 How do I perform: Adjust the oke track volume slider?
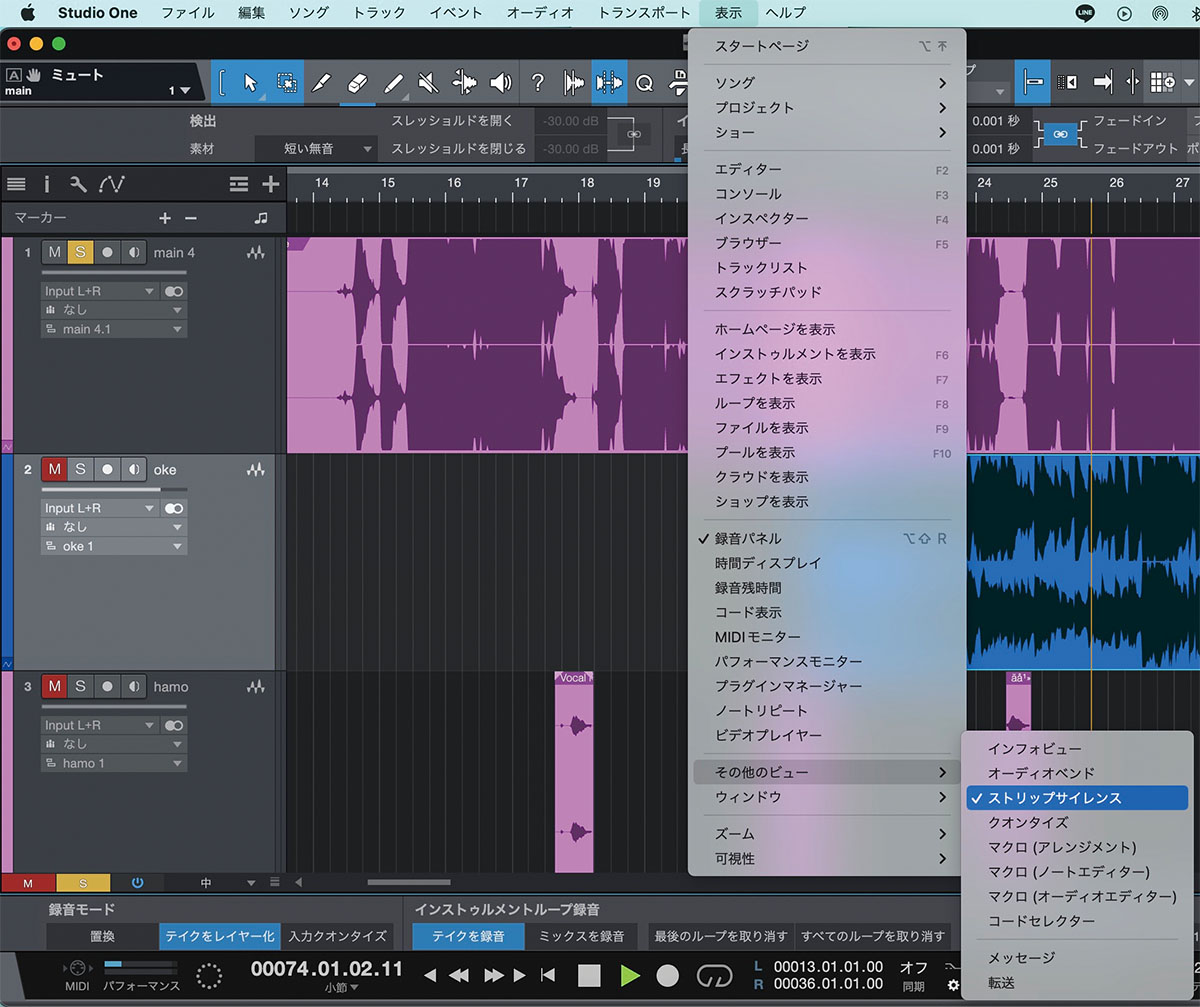[113, 490]
